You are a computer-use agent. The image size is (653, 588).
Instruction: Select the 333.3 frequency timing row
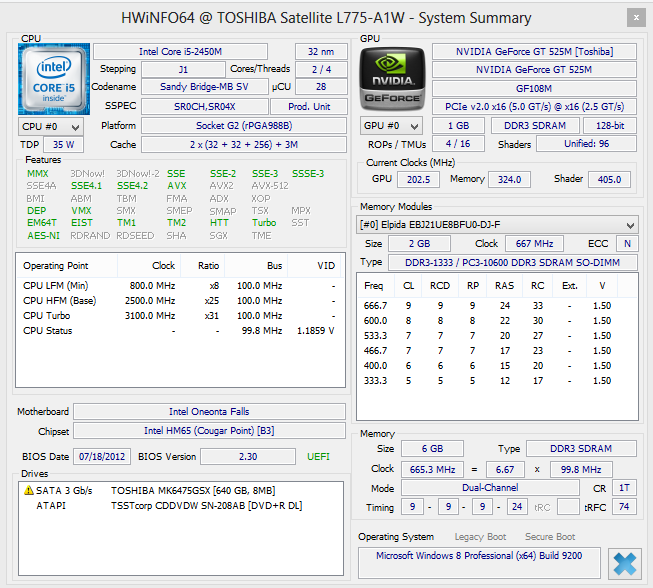click(497, 381)
